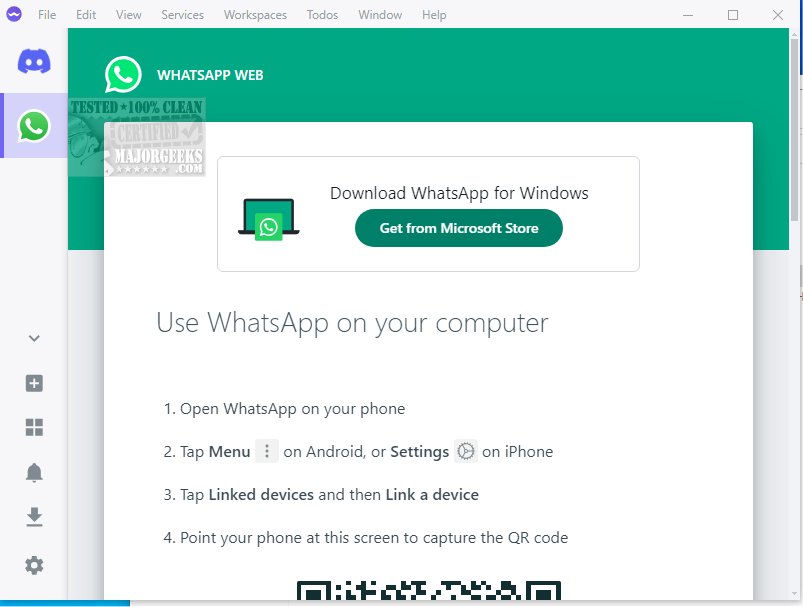Open the Workspaces menu

click(x=255, y=15)
